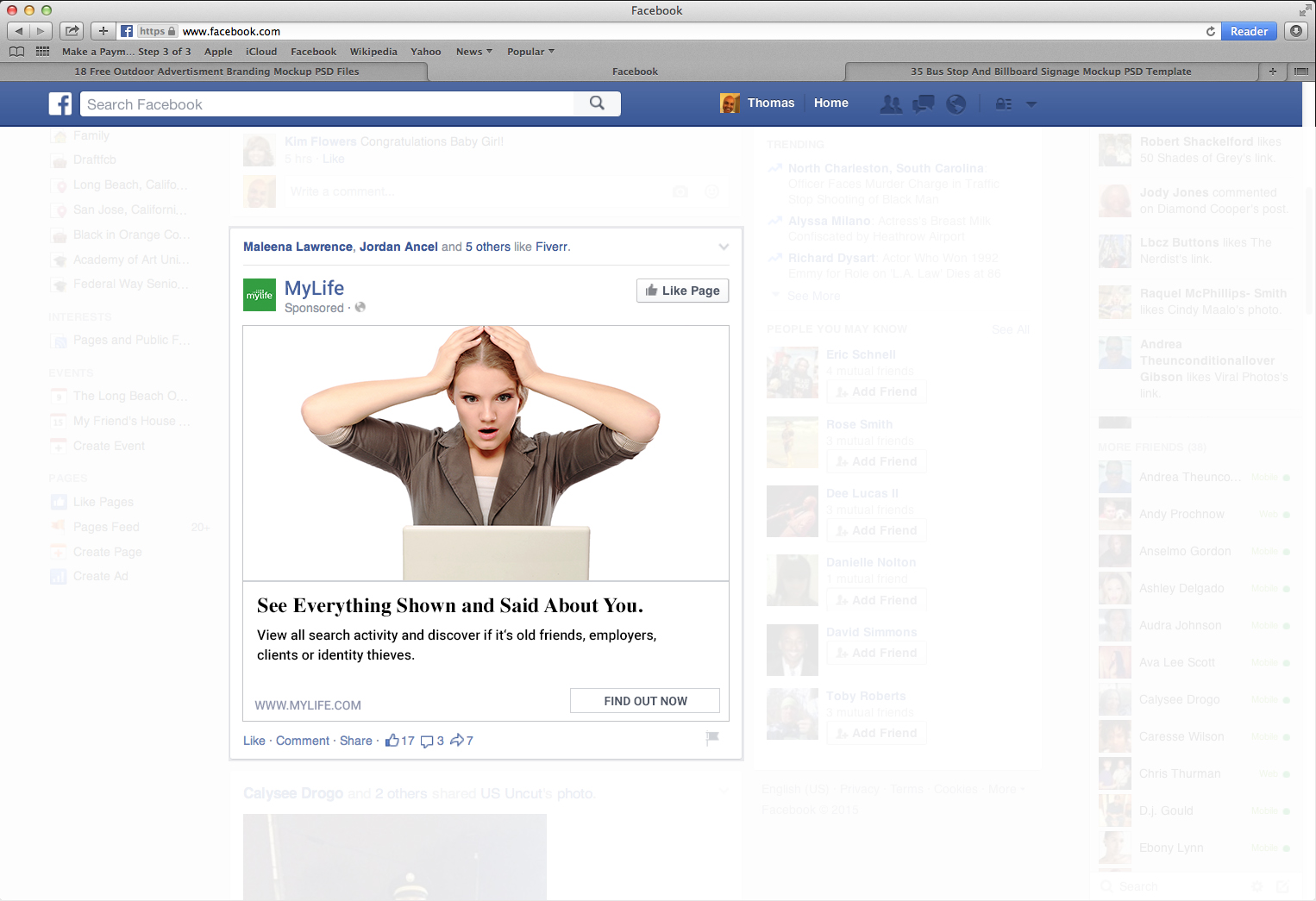
Task: Switch to 18 Free Outdoor Advertisment tab
Action: point(216,72)
